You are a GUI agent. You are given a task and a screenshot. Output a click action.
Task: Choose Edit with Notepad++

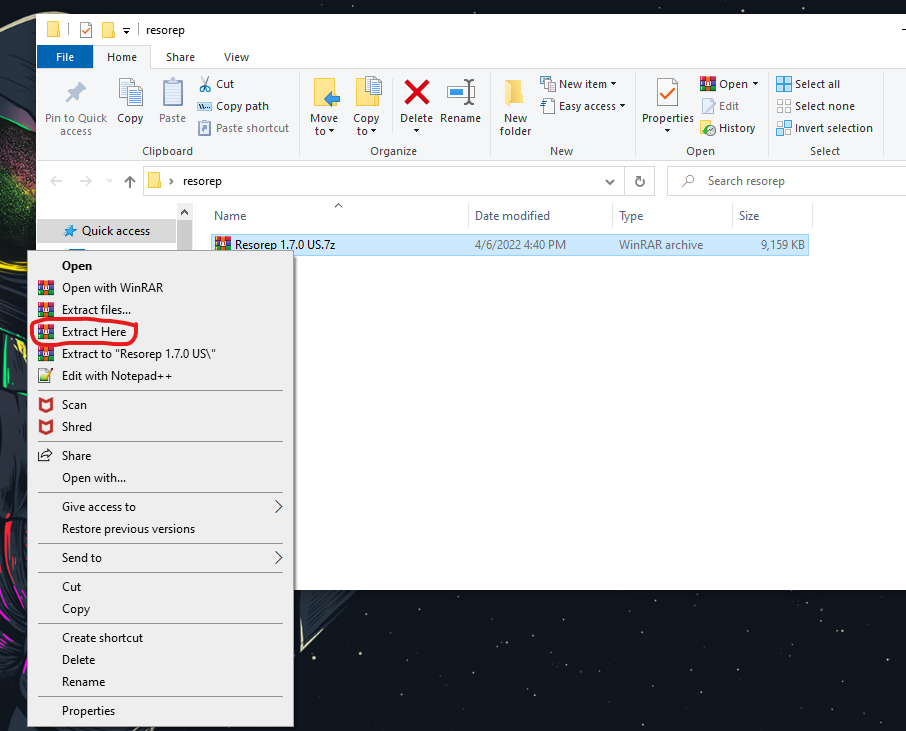click(x=161, y=376)
